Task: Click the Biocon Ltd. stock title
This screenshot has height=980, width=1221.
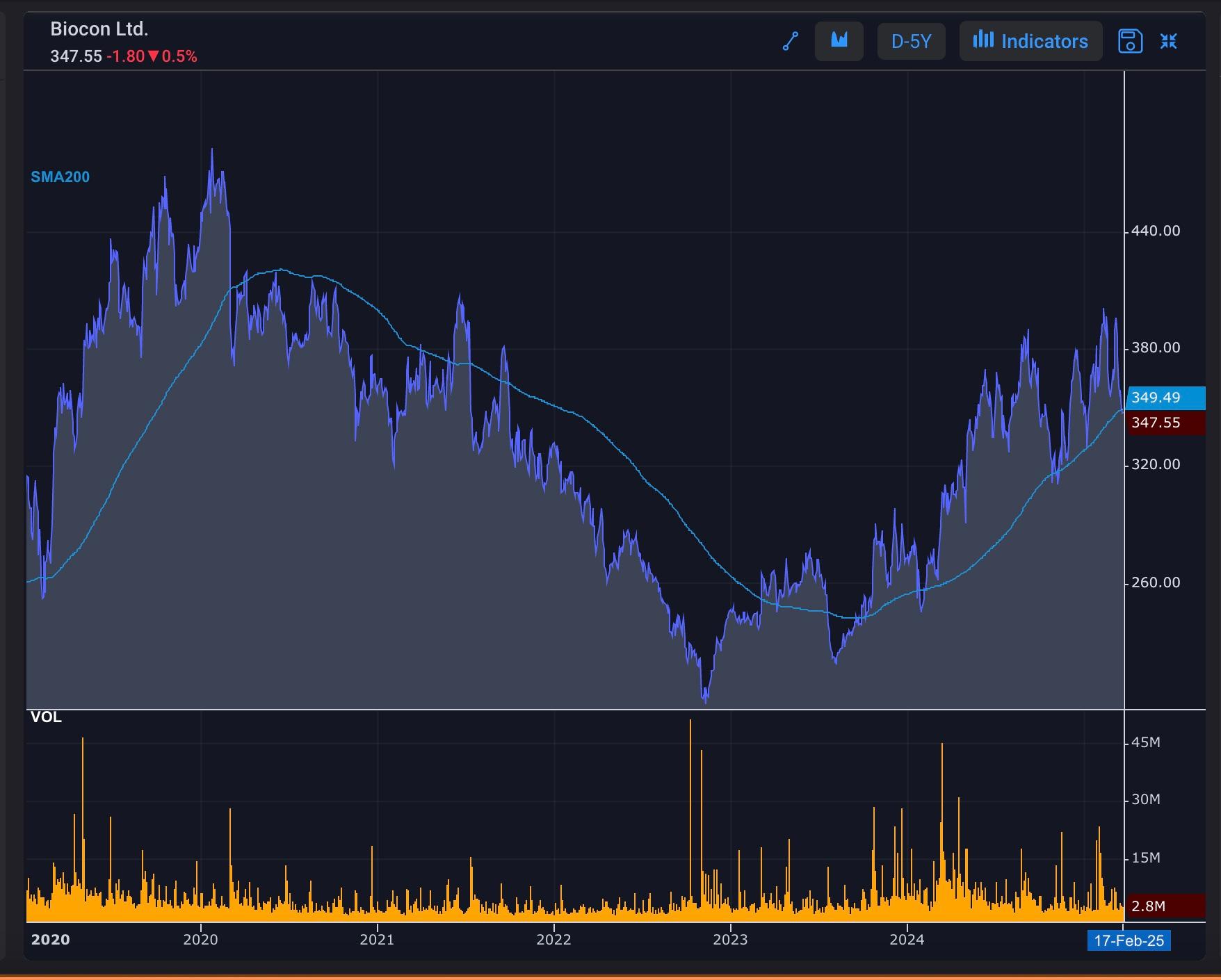Action: (99, 29)
